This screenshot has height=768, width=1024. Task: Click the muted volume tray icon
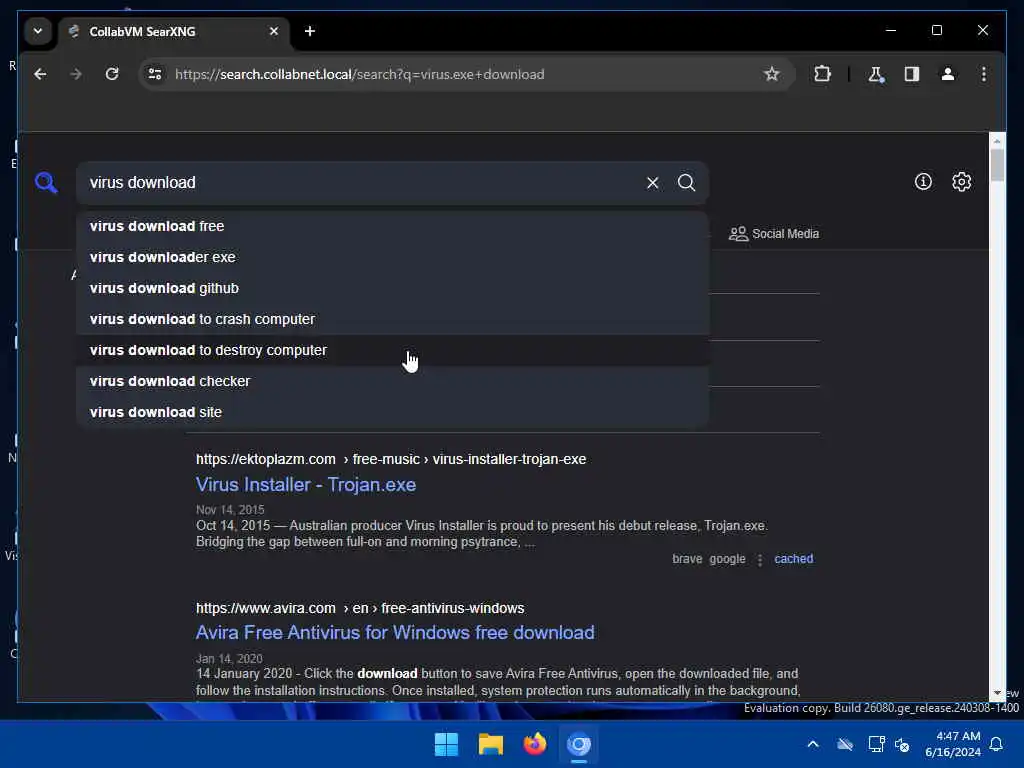903,744
